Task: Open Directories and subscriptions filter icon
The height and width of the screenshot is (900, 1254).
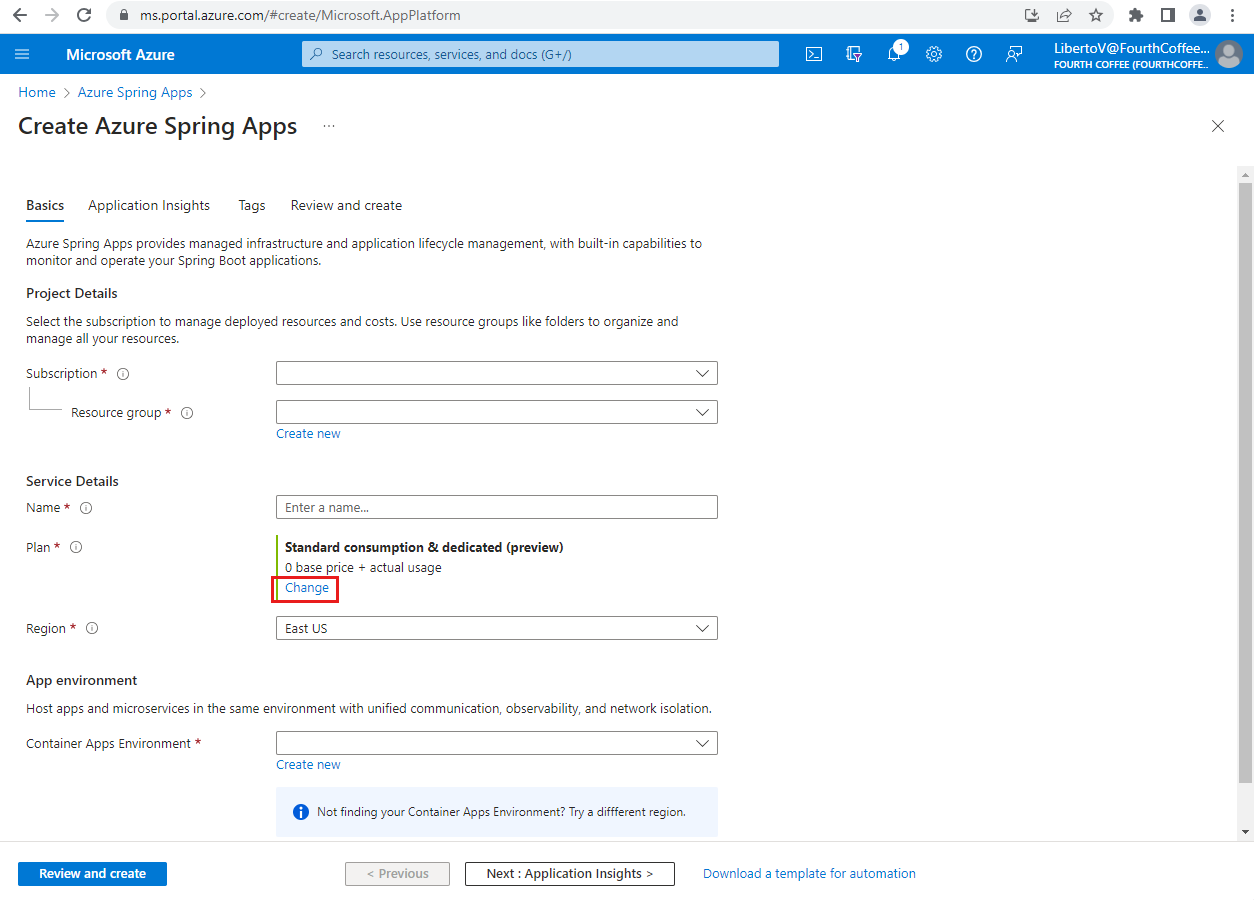Action: coord(854,54)
